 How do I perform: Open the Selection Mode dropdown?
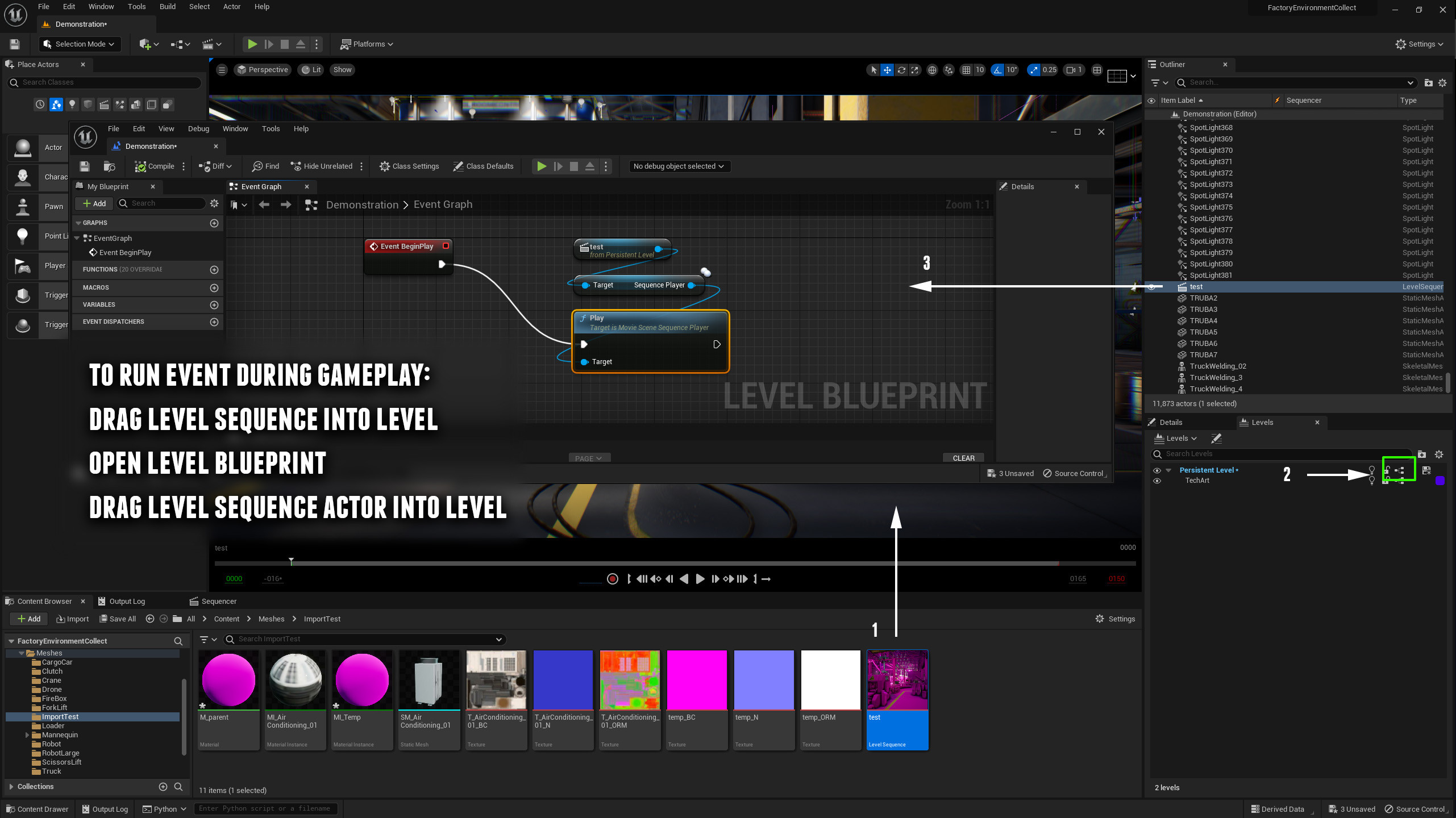[x=79, y=44]
